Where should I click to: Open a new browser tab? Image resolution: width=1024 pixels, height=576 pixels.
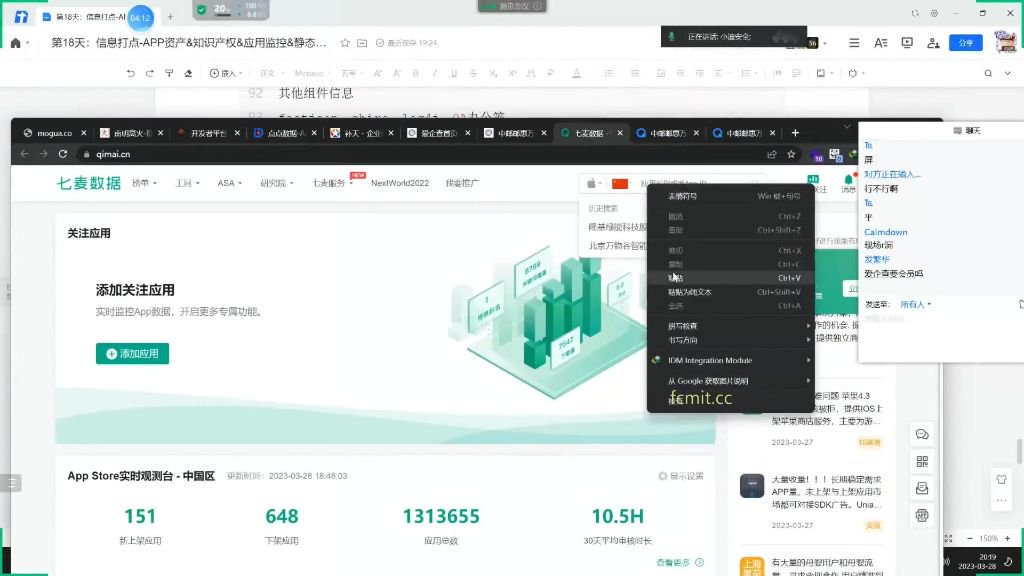click(795, 133)
